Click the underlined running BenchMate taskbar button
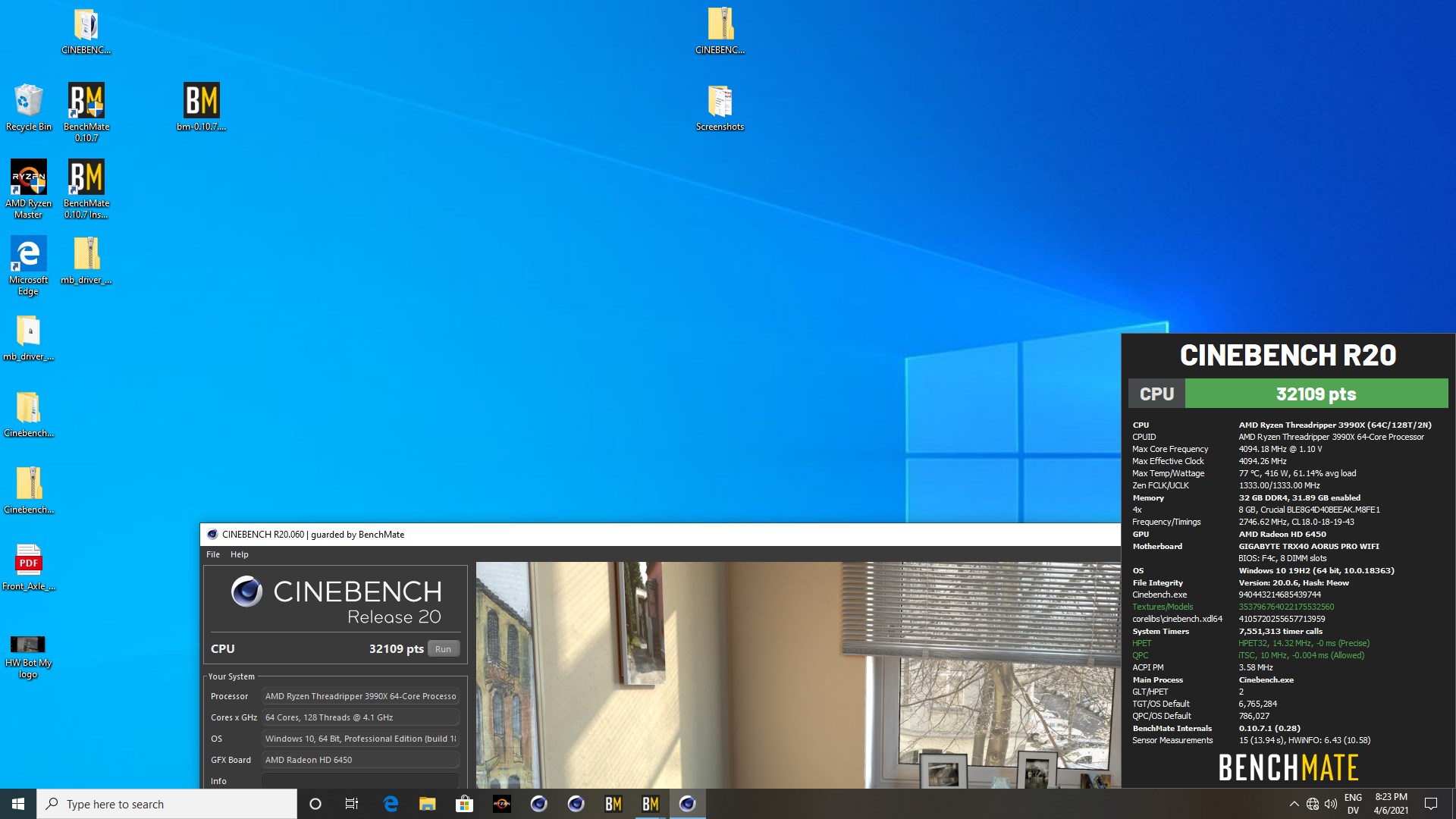This screenshot has height=819, width=1456. [651, 804]
